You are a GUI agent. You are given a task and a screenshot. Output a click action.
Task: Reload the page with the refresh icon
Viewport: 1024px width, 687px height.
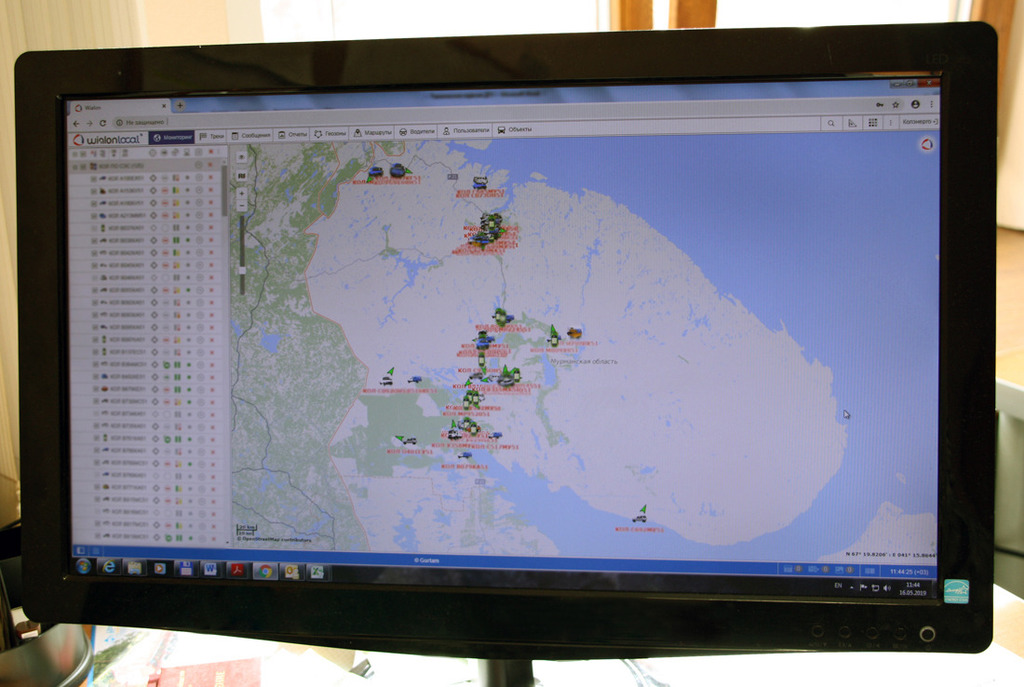[x=103, y=123]
